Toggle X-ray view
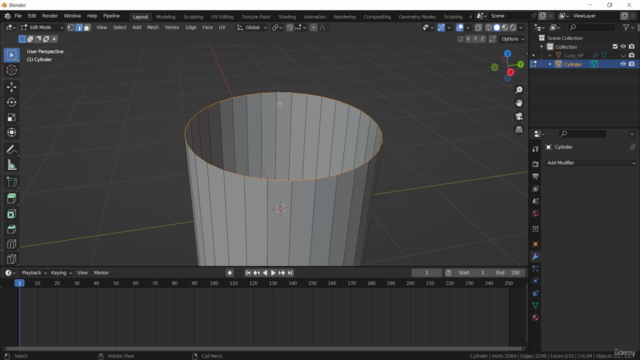The image size is (640, 360). tap(478, 27)
